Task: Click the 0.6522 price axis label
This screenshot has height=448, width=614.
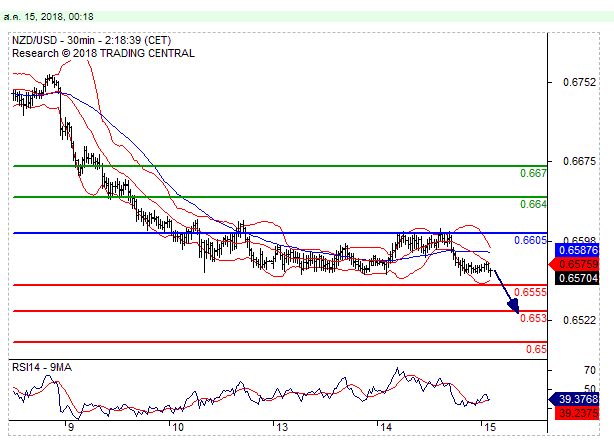Action: [x=579, y=320]
